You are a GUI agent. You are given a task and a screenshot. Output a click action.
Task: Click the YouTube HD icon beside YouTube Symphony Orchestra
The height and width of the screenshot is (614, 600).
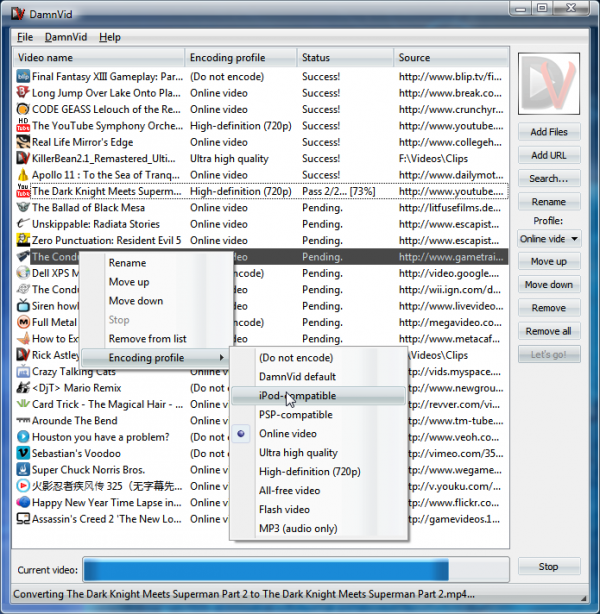[23, 126]
